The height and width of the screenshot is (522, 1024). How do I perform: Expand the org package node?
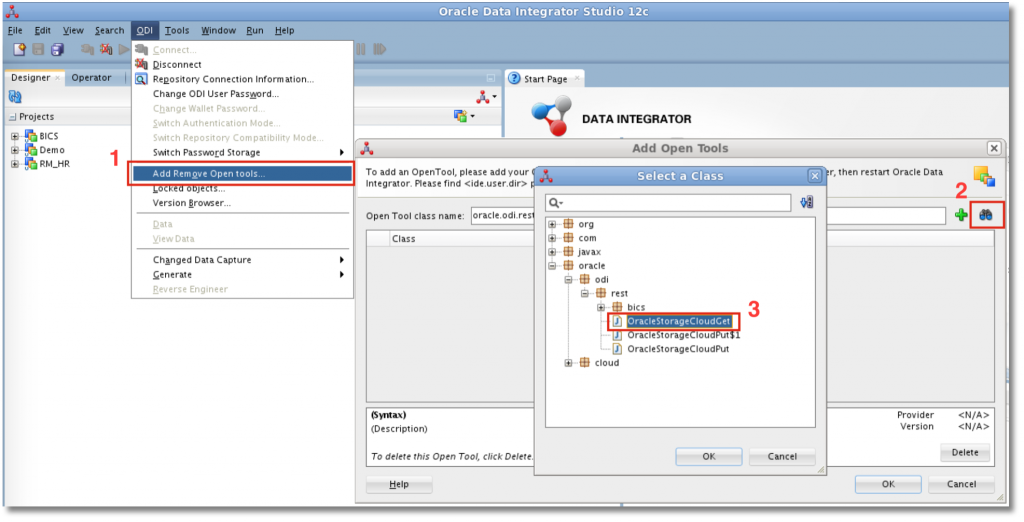552,224
